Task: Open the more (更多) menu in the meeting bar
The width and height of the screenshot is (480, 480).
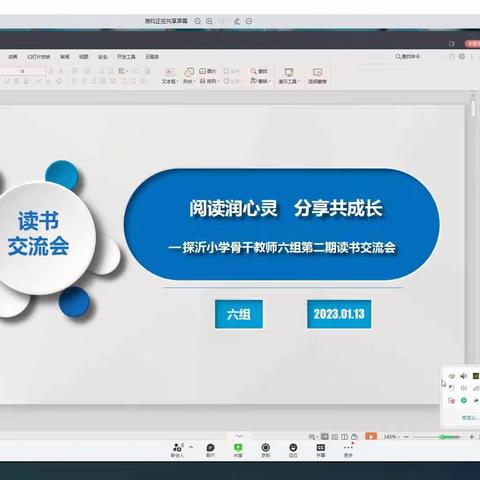Action: point(348,450)
